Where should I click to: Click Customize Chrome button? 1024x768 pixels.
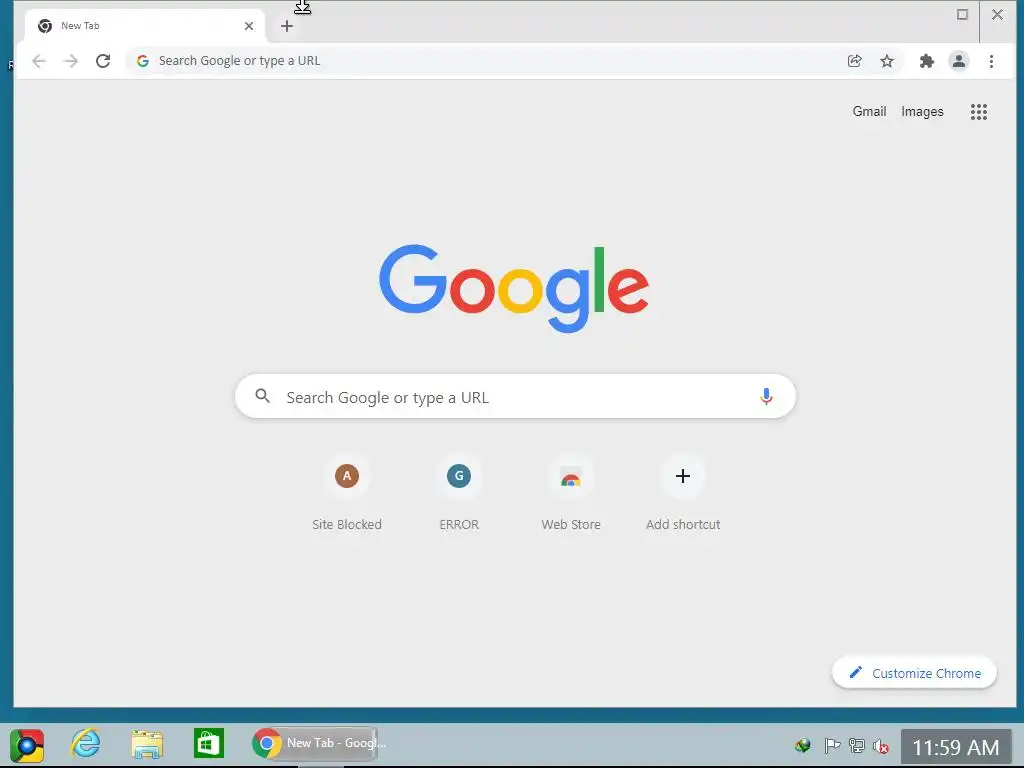914,673
